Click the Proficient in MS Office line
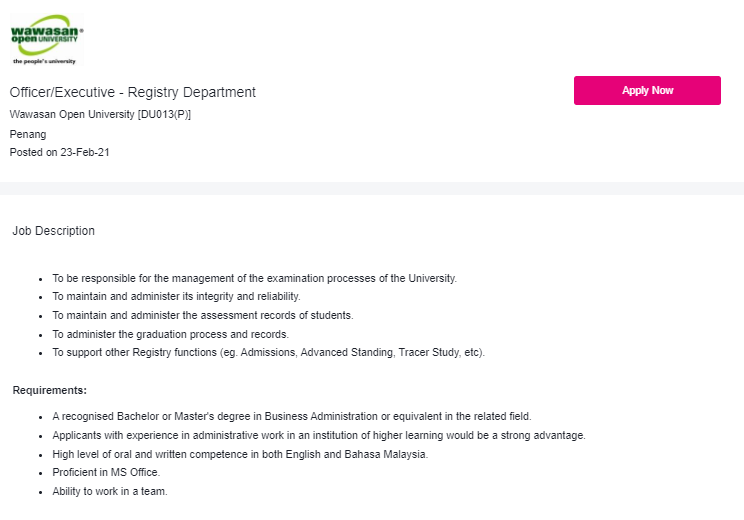Image resolution: width=744 pixels, height=520 pixels. [106, 473]
